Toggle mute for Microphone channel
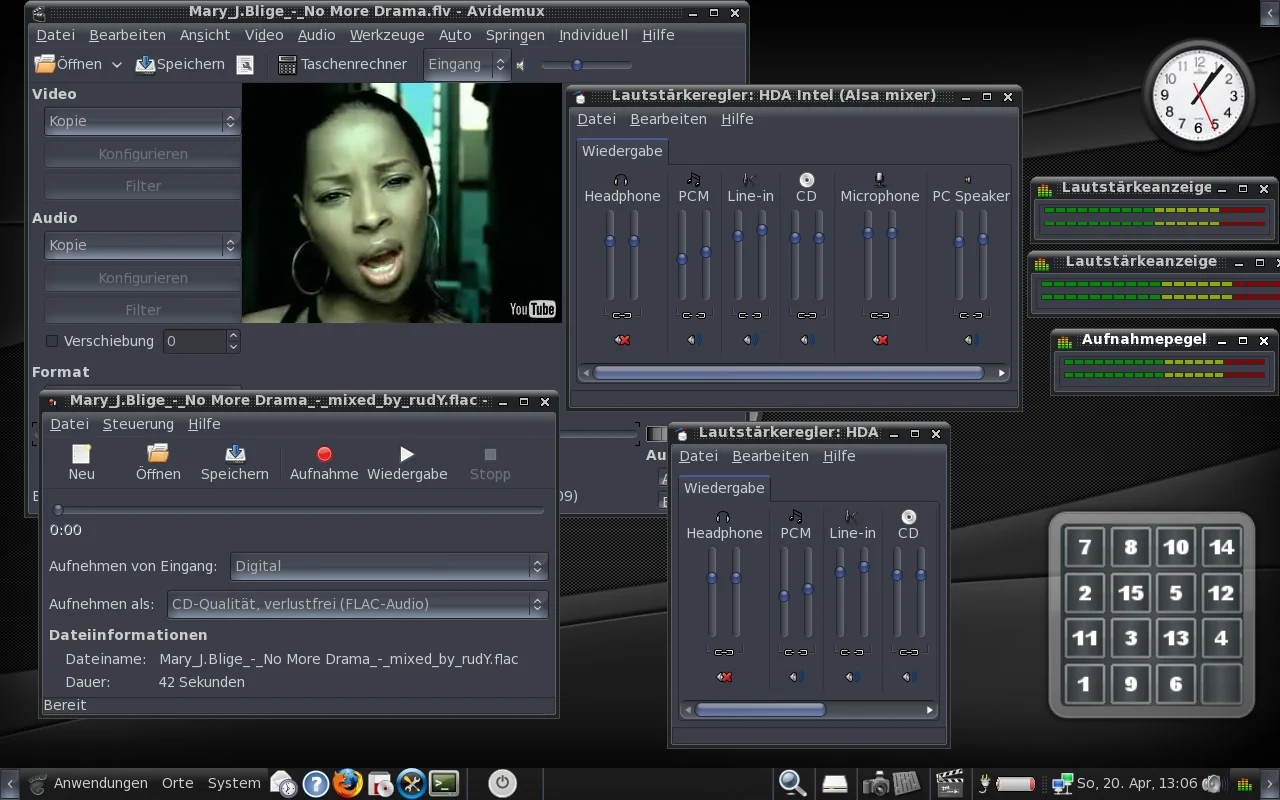Viewport: 1280px width, 800px height. [x=880, y=340]
